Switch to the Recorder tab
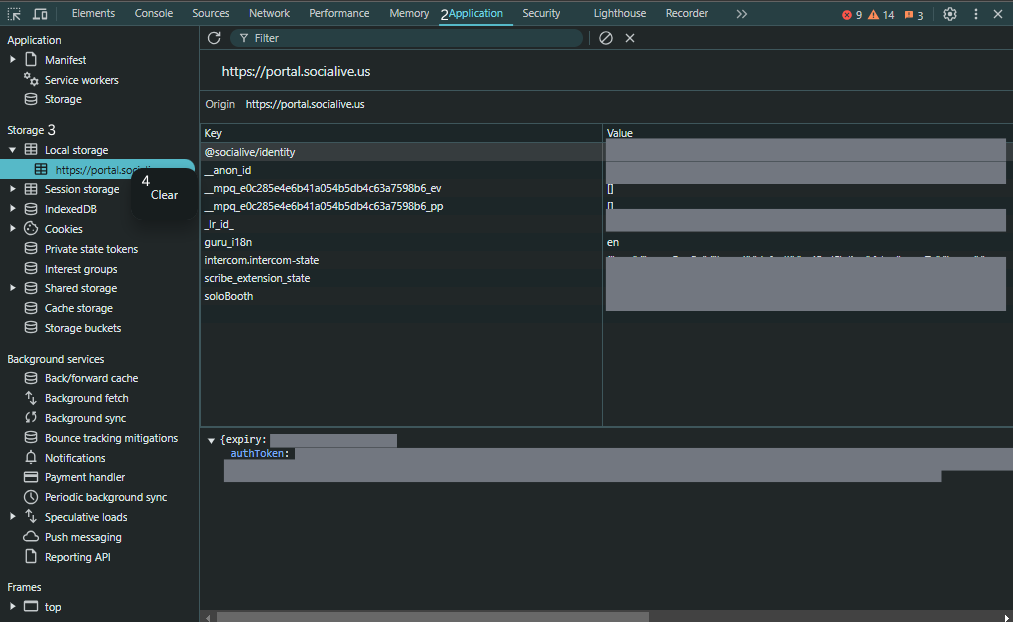The height and width of the screenshot is (622, 1013). [687, 14]
